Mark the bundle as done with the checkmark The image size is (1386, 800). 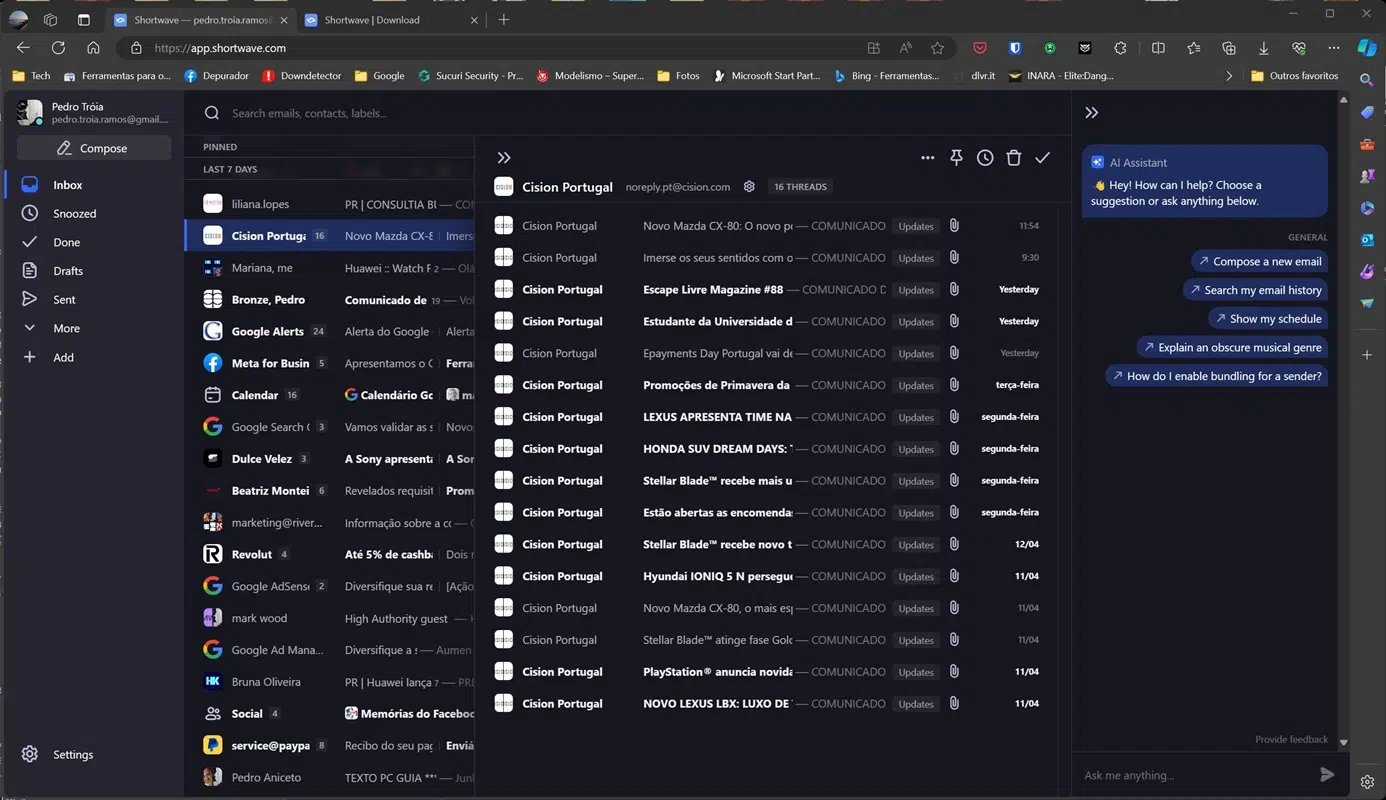pyautogui.click(x=1042, y=158)
